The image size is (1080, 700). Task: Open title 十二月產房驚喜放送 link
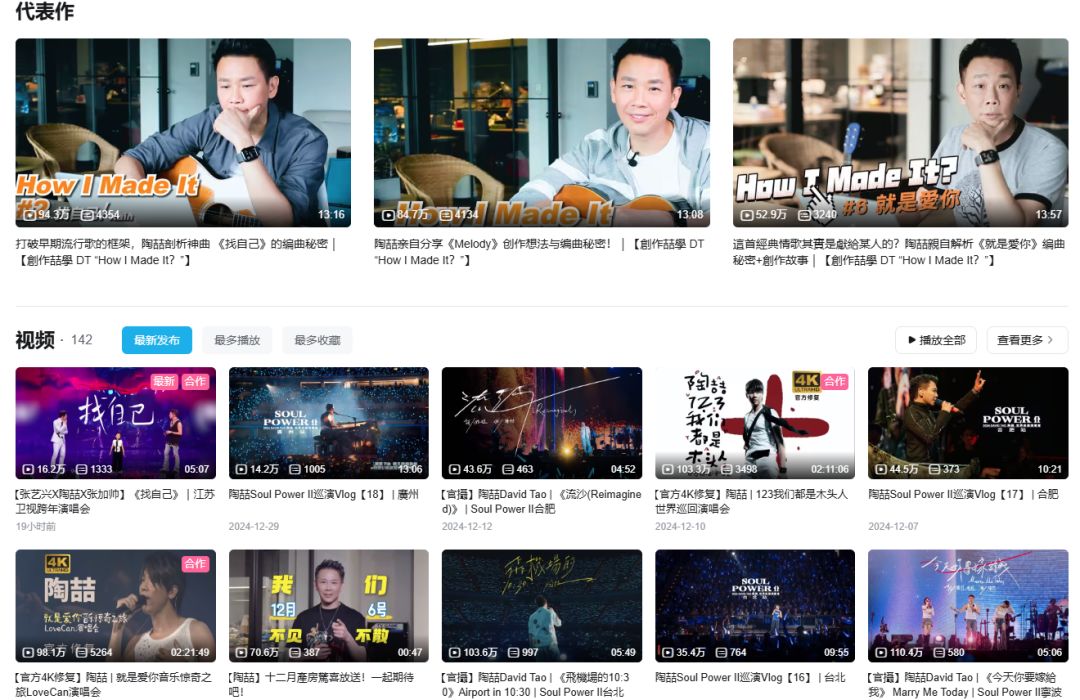pos(322,685)
